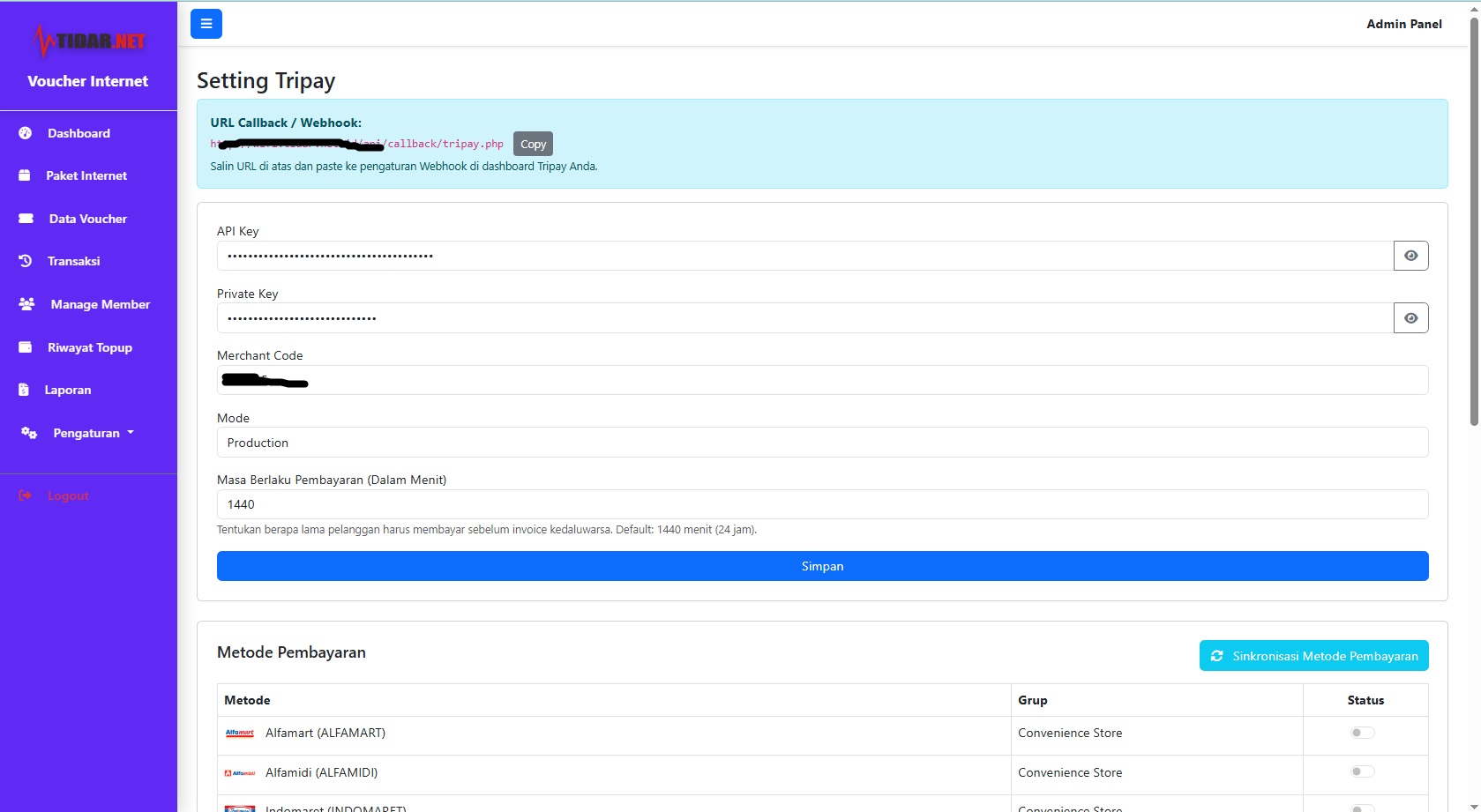Image resolution: width=1481 pixels, height=812 pixels.
Task: Click the Manage Member users icon
Action: click(x=27, y=304)
